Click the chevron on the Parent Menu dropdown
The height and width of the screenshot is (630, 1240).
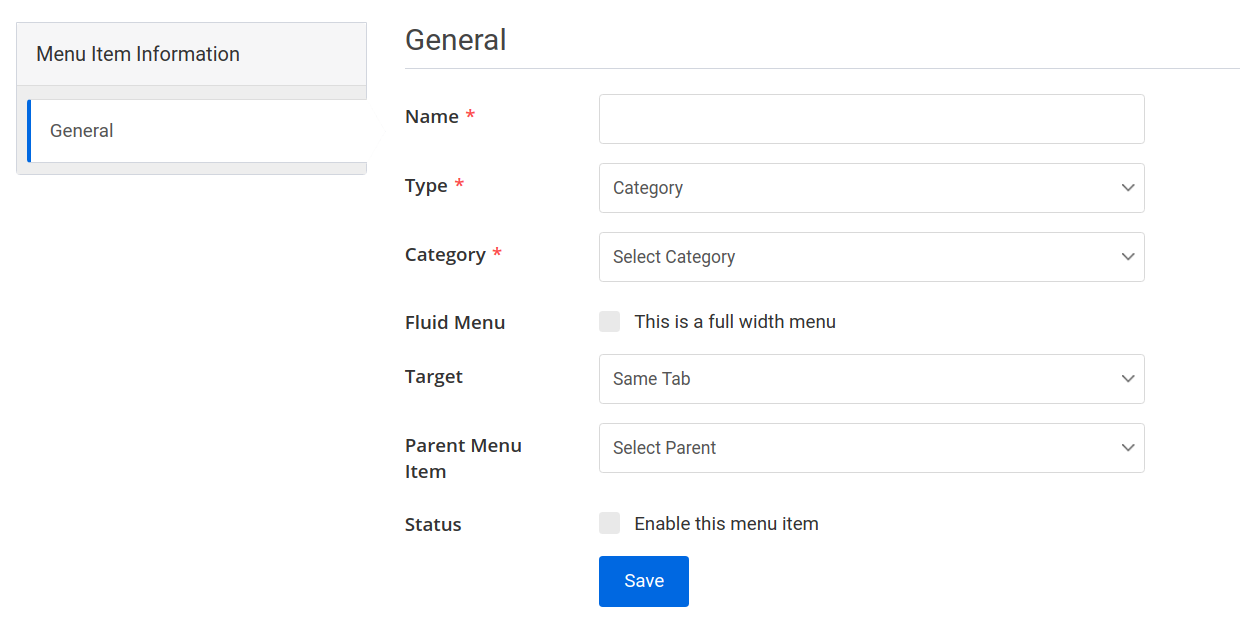[1127, 447]
